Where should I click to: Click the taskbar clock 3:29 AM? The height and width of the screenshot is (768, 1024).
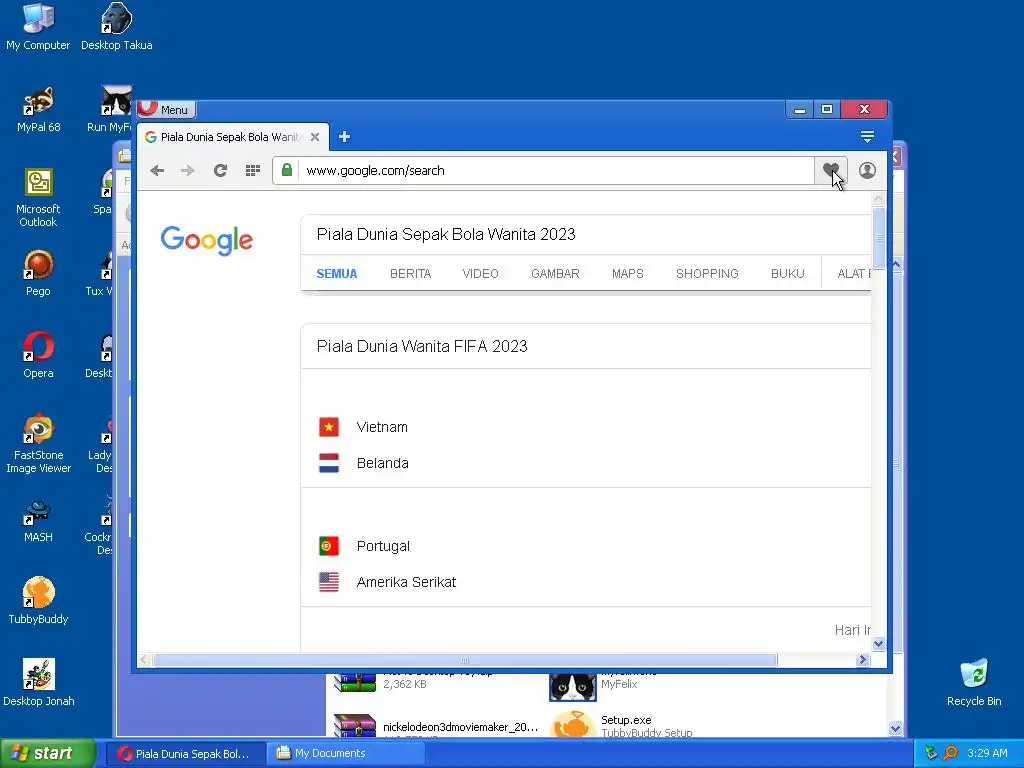click(987, 753)
